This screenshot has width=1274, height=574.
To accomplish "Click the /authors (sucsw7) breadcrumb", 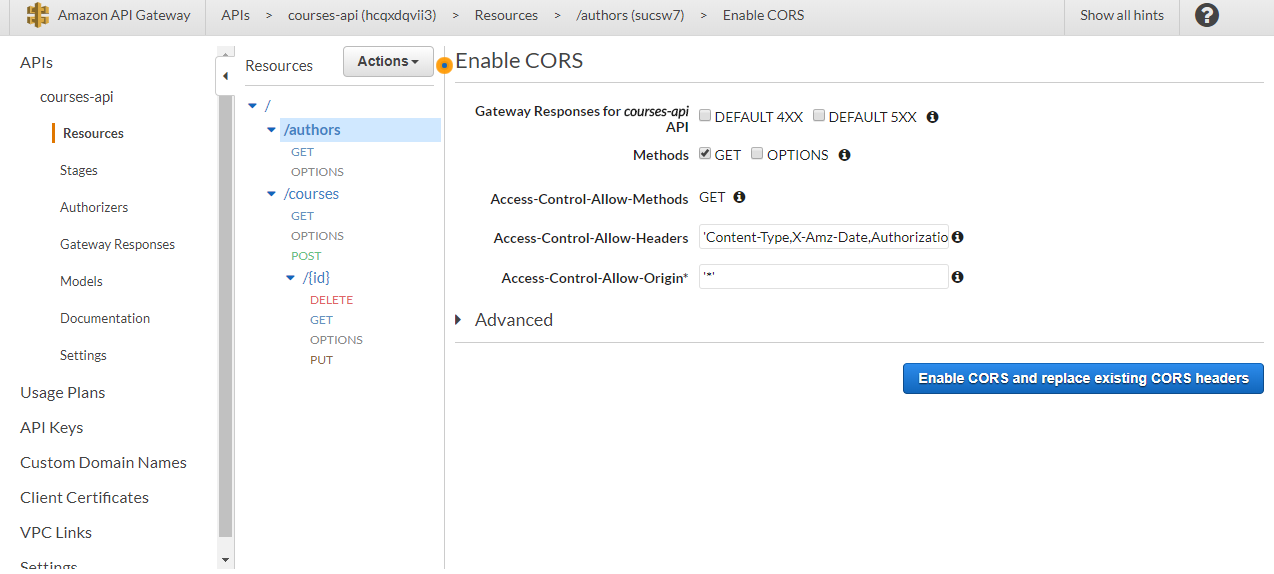I will (631, 15).
